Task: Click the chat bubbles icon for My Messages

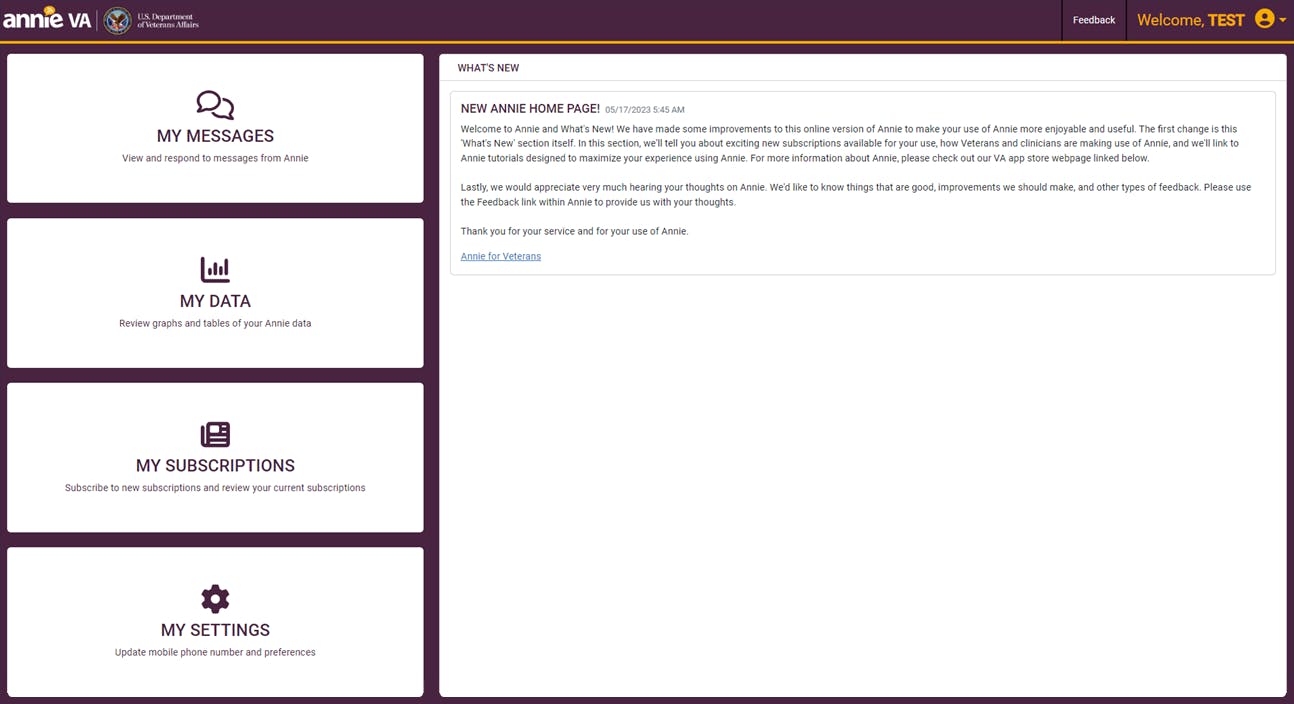Action: click(x=215, y=105)
